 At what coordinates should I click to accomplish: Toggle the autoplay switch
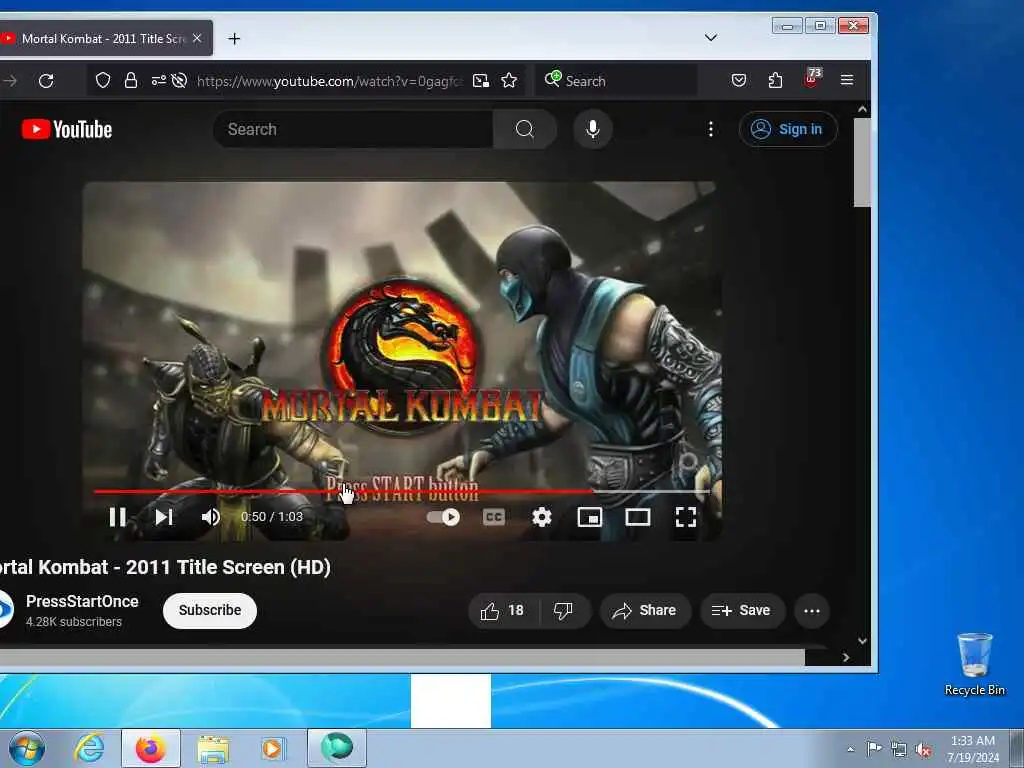(x=443, y=517)
